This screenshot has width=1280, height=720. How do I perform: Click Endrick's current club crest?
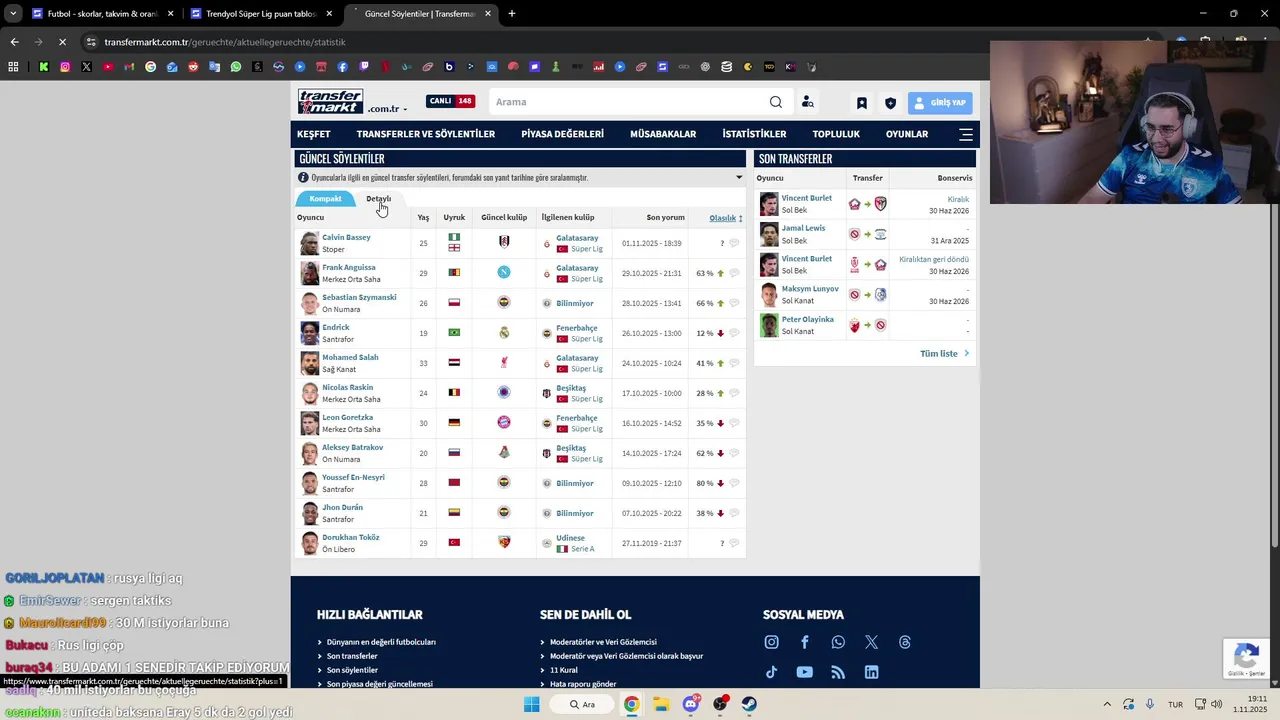tap(504, 333)
